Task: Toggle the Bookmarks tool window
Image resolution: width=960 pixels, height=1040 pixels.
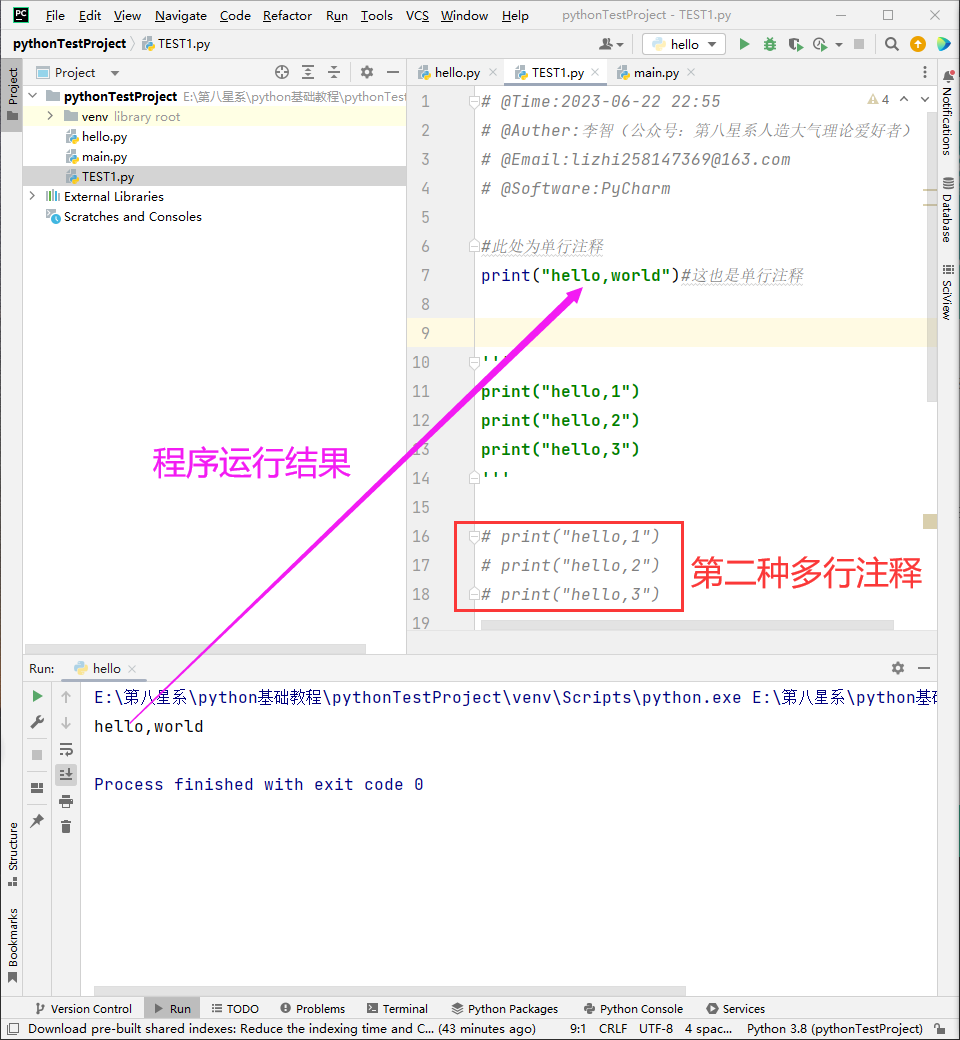Action: tap(12, 945)
